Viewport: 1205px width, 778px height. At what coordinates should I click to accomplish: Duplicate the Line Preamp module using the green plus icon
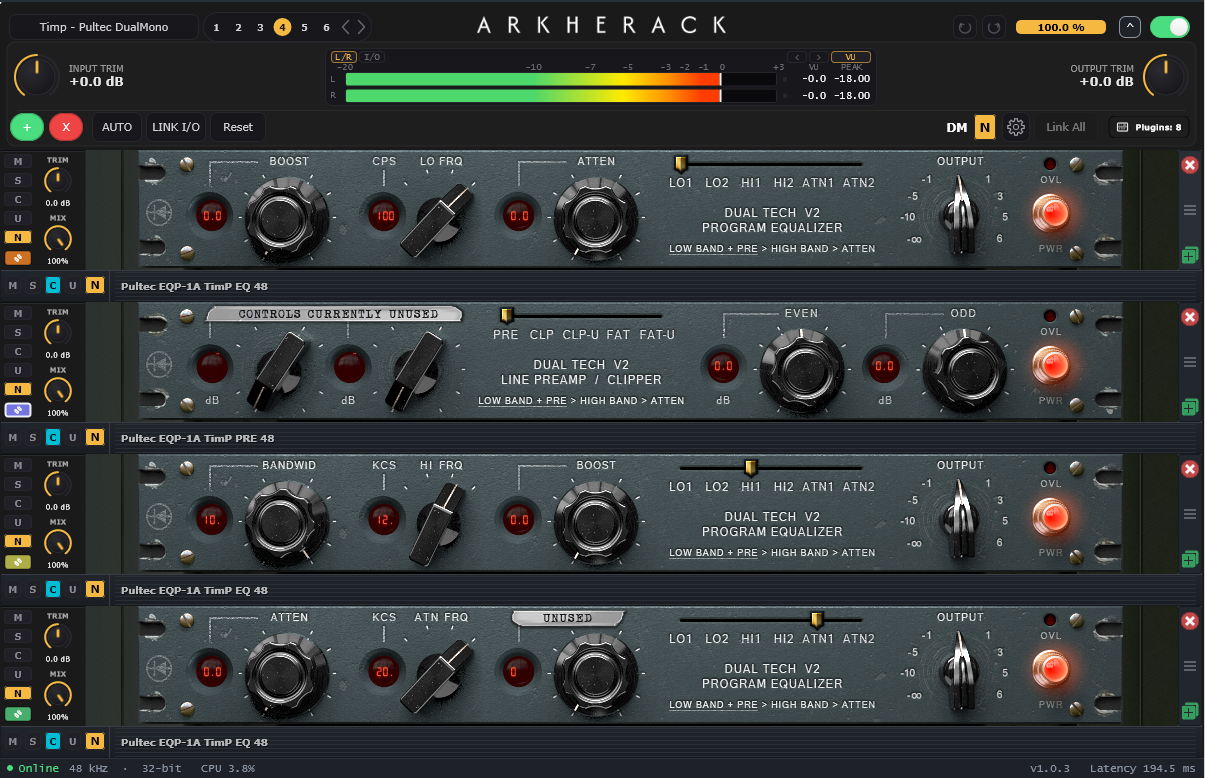[x=1190, y=408]
